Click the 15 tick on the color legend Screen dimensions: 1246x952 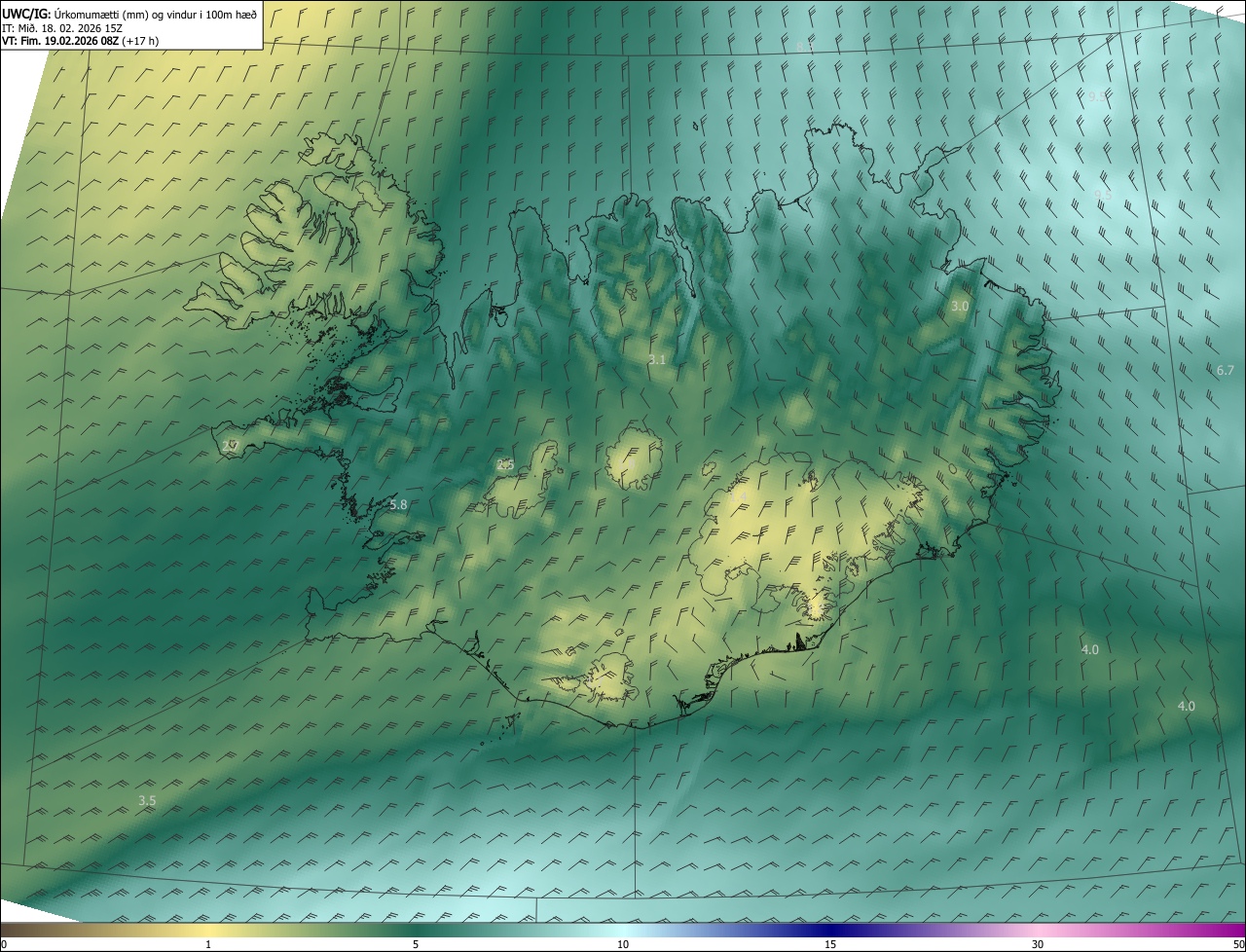pyautogui.click(x=830, y=944)
